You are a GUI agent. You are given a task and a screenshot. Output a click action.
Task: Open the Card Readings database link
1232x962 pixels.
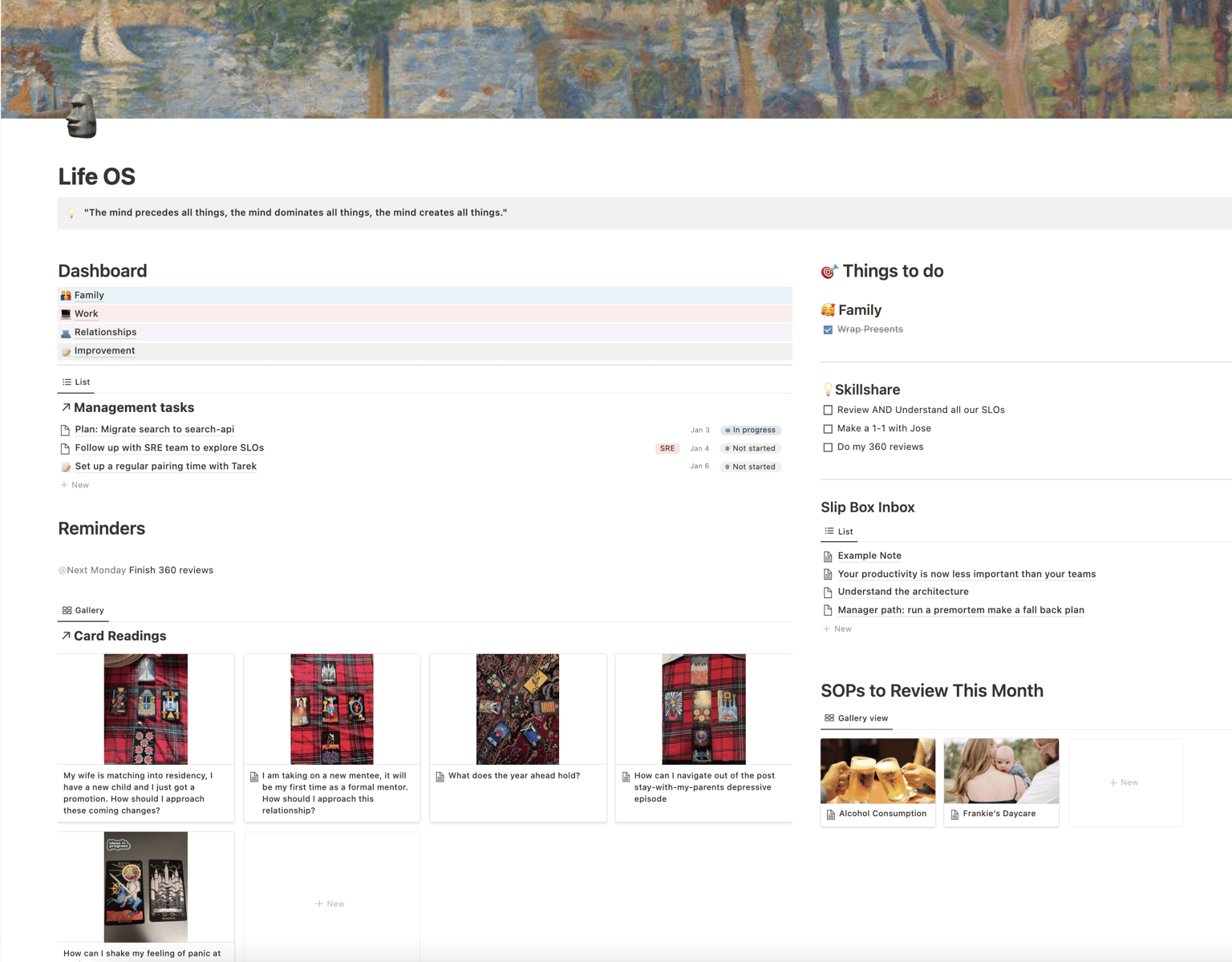120,636
